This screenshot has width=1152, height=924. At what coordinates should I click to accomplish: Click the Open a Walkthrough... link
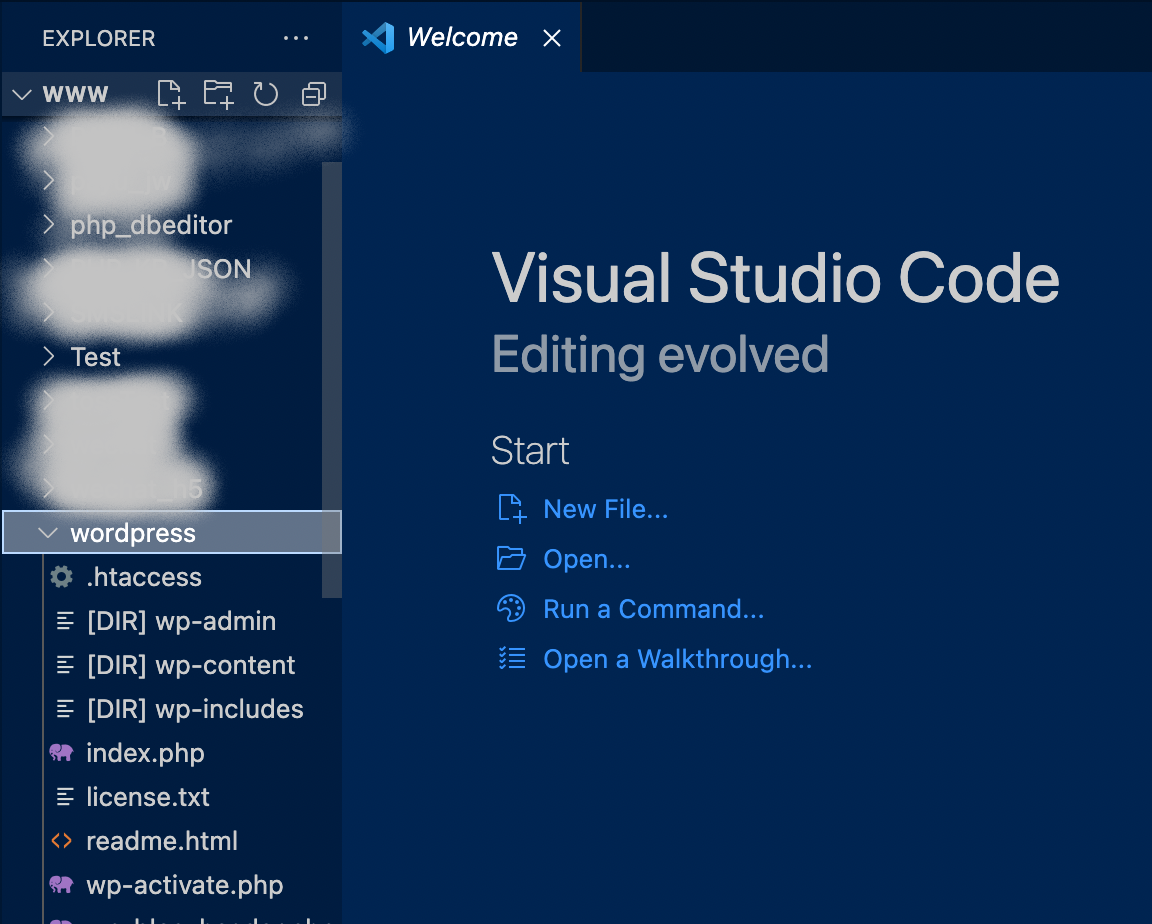[x=677, y=659]
